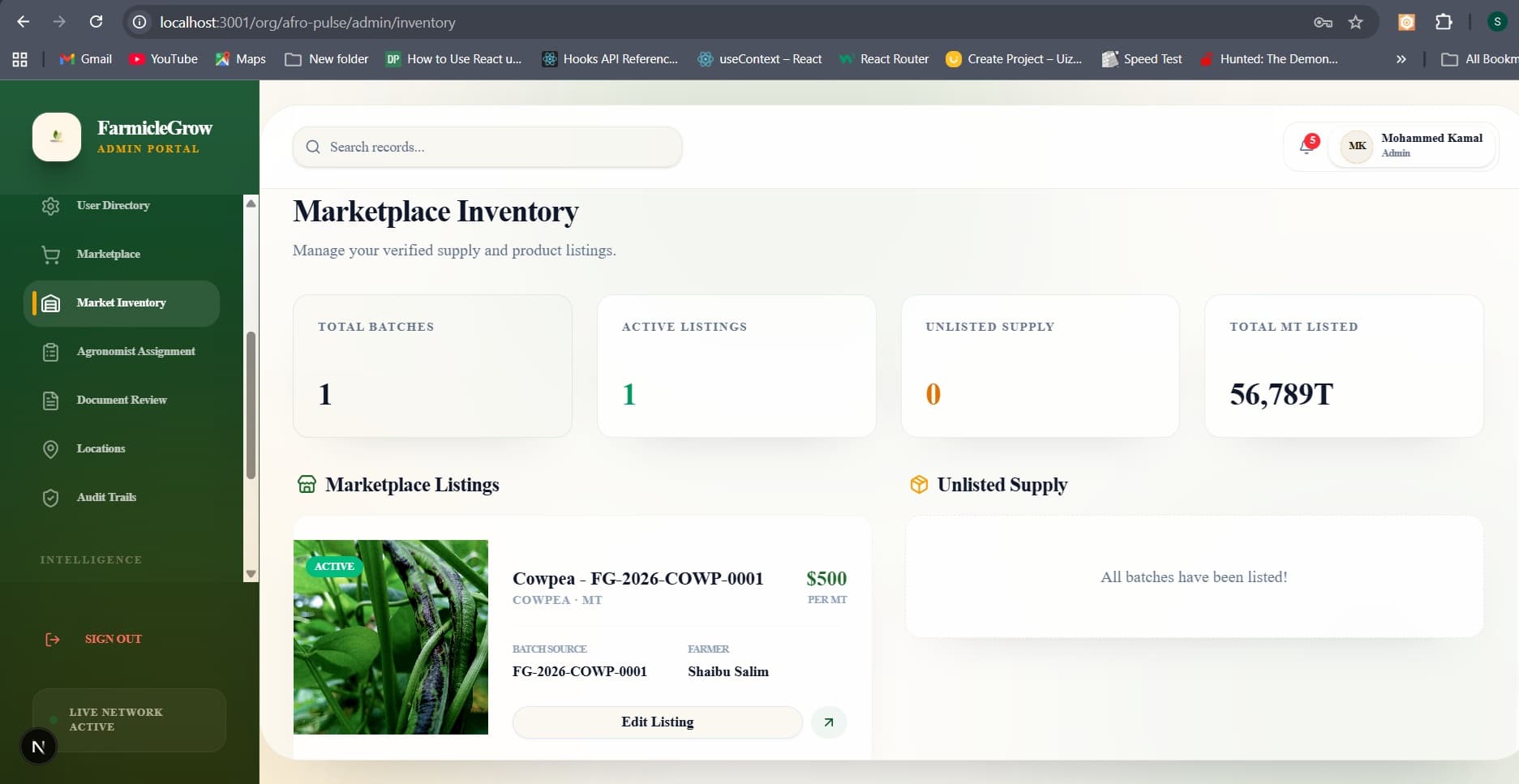Open the Chrome profile S avatar
The image size is (1519, 784).
[x=1497, y=22]
